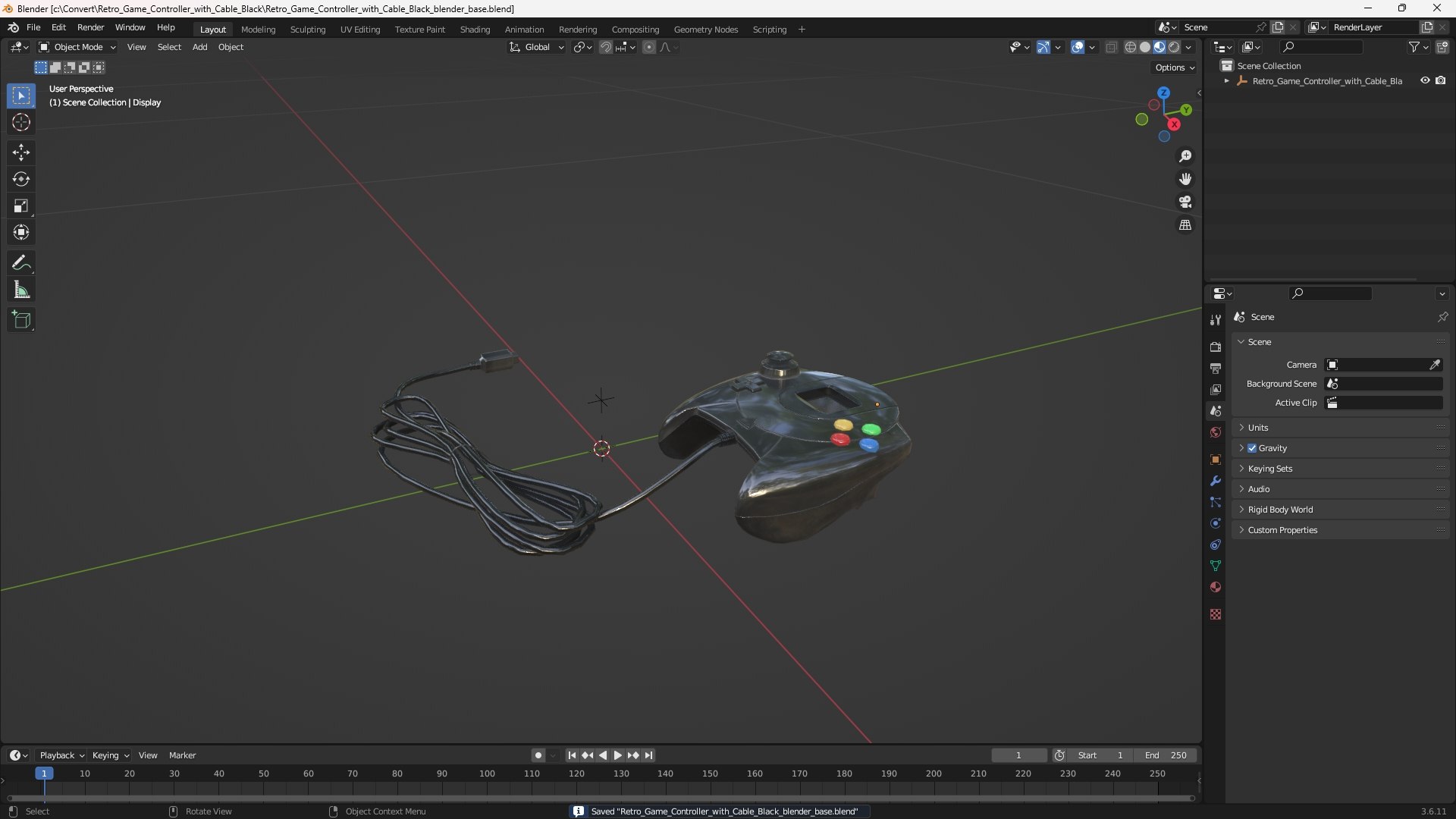Toggle the camera view icon
The width and height of the screenshot is (1456, 819).
[x=1185, y=202]
